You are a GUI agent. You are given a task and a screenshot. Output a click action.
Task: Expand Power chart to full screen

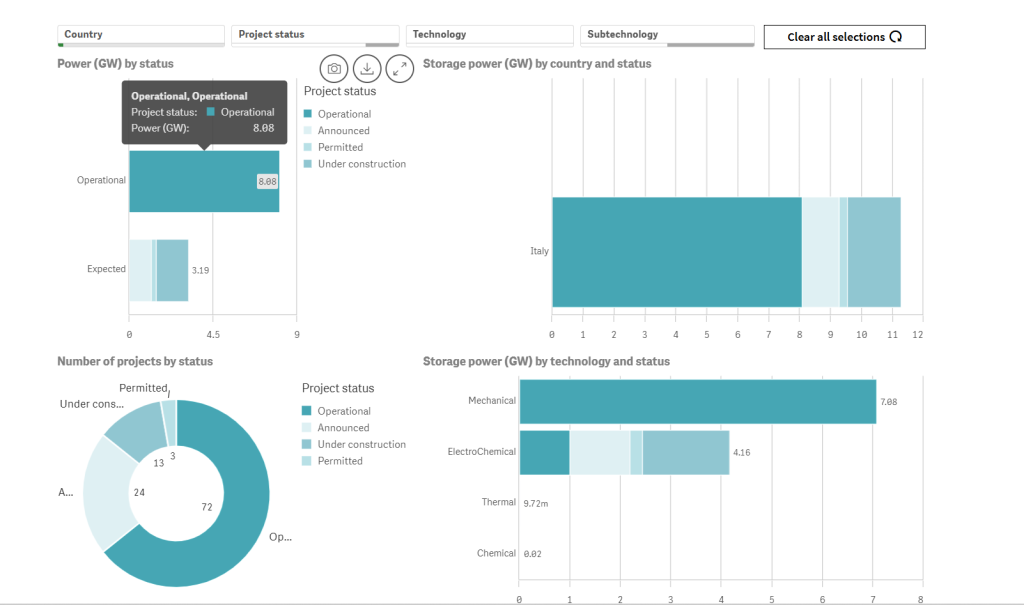[x=400, y=68]
